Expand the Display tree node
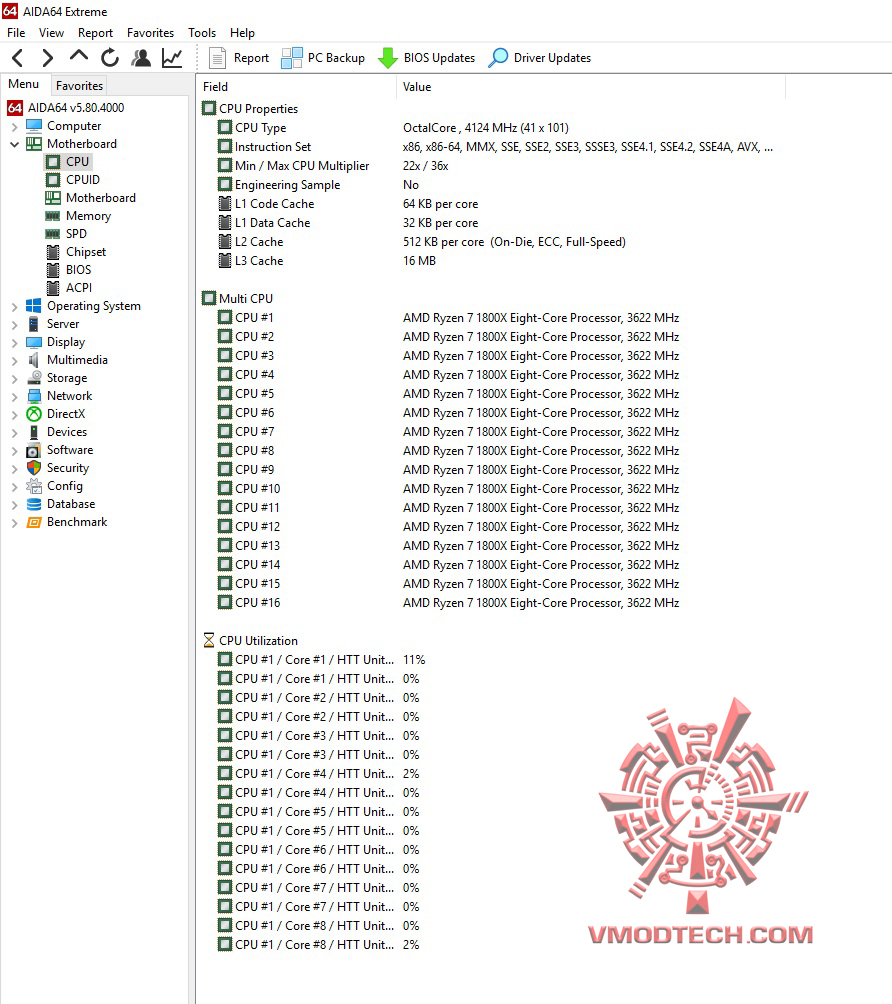The height and width of the screenshot is (1004, 892). pos(14,343)
